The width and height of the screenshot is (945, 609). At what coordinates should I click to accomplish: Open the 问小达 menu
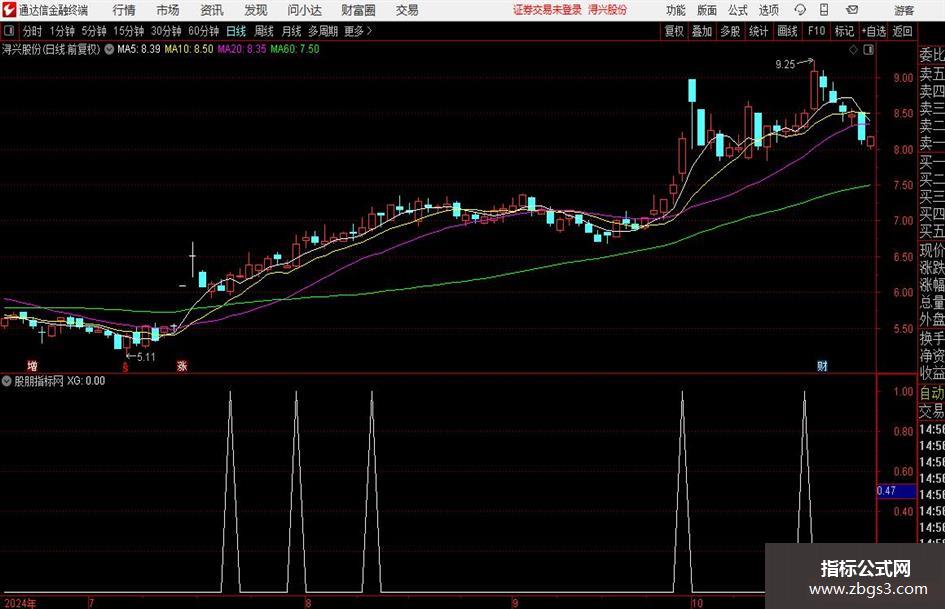[x=304, y=10]
